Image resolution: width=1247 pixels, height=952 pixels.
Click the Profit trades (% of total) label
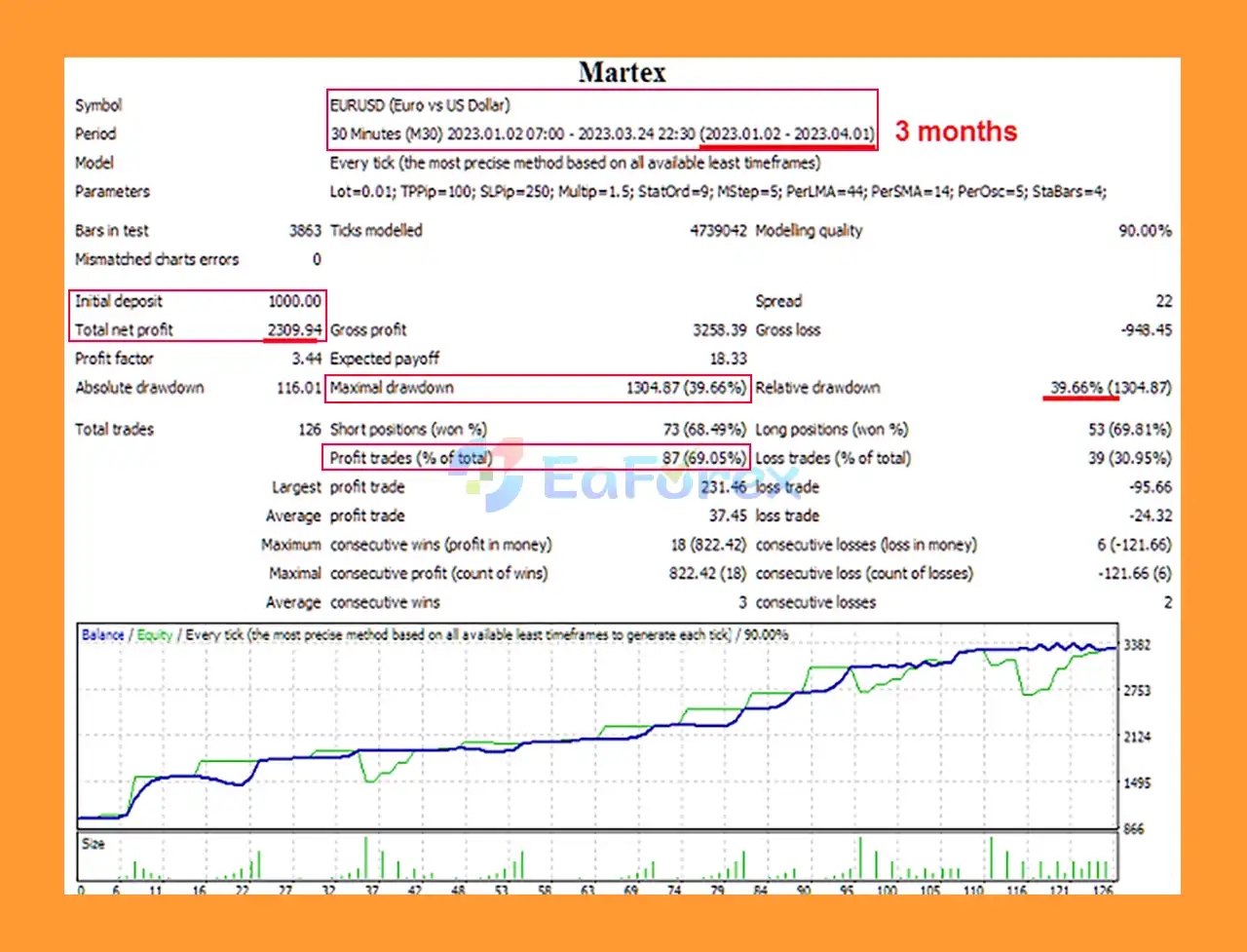(410, 458)
